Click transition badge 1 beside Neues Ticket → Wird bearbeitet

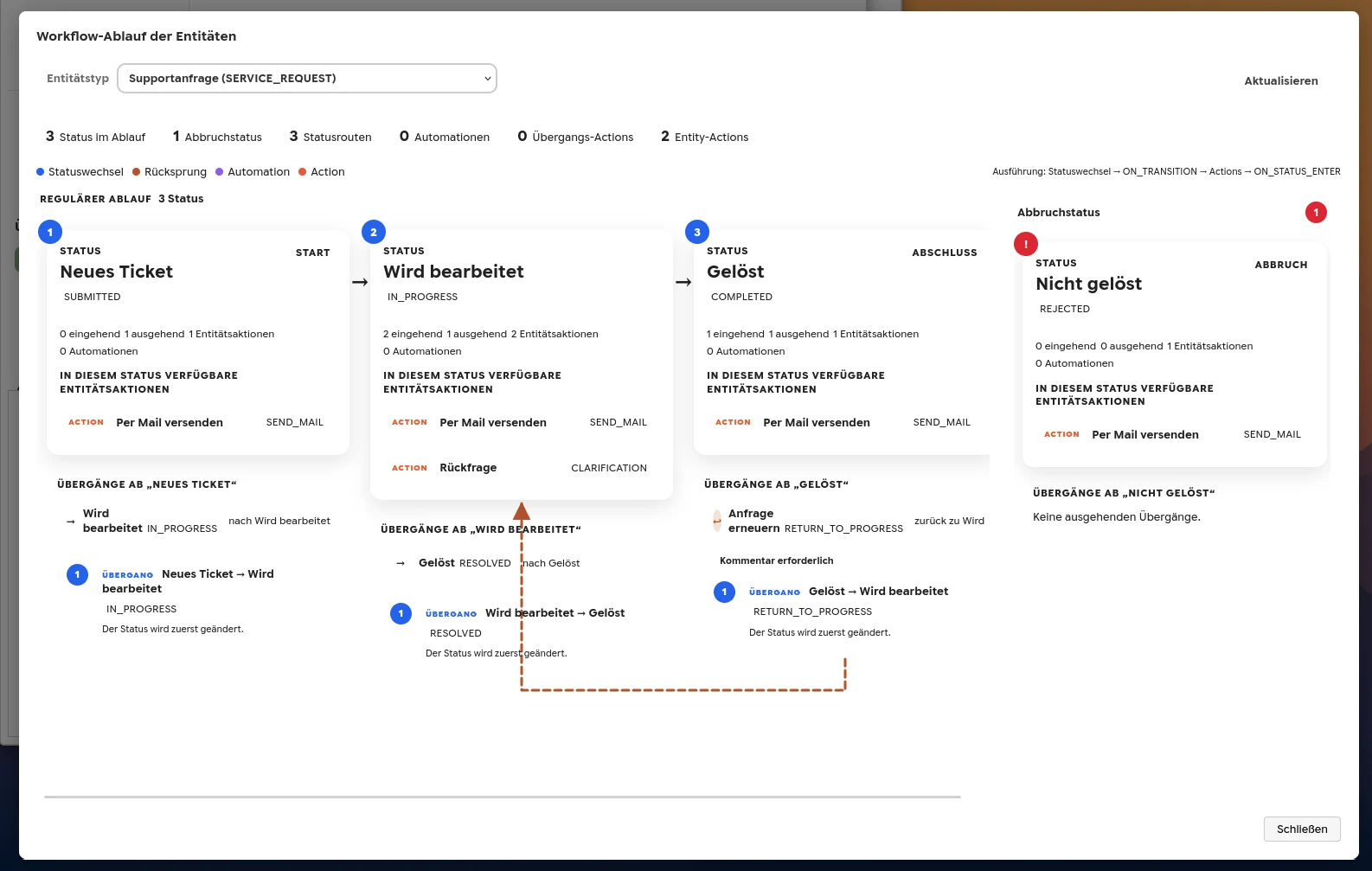point(77,574)
